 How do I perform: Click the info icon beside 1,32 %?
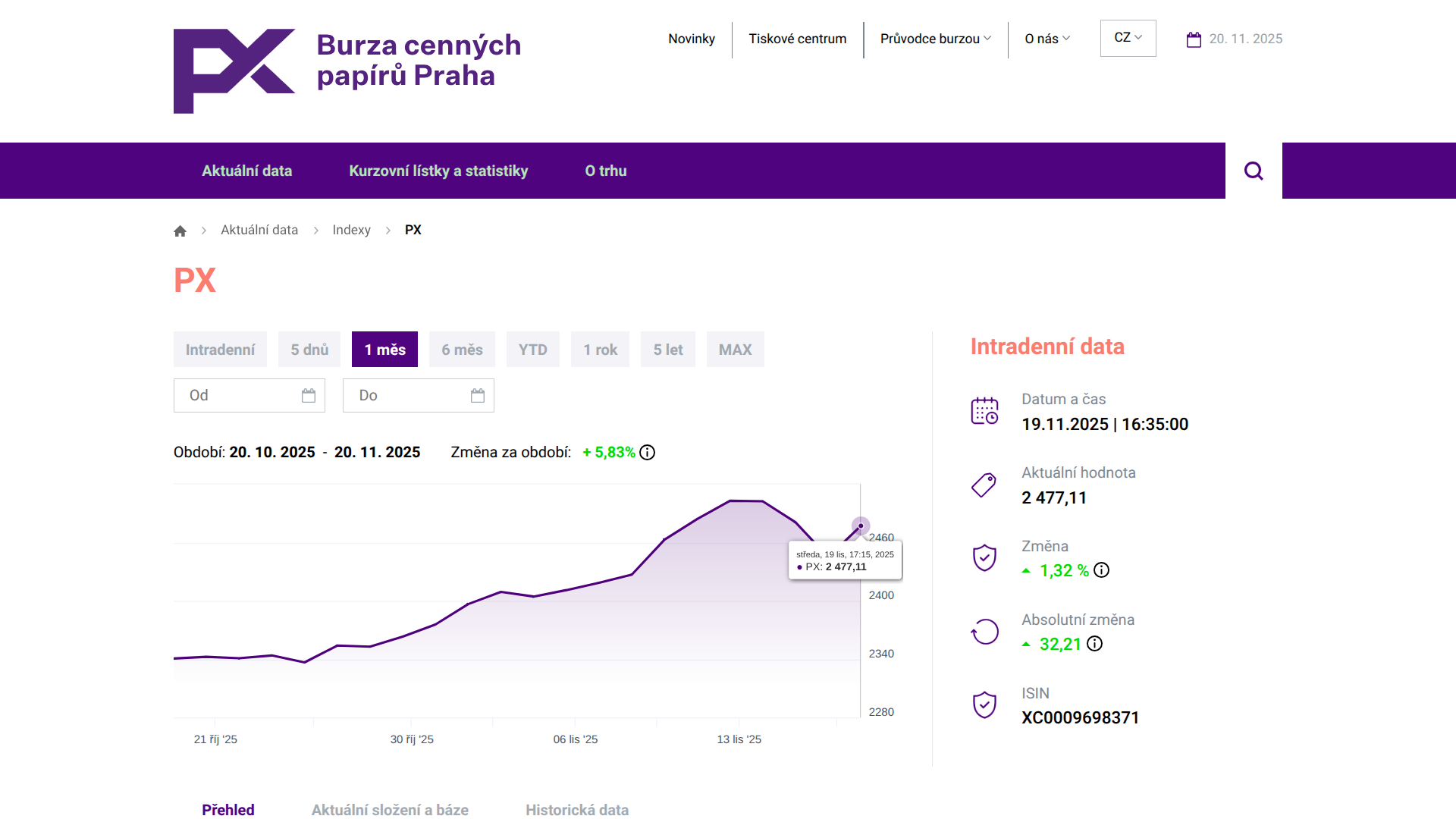click(1101, 570)
